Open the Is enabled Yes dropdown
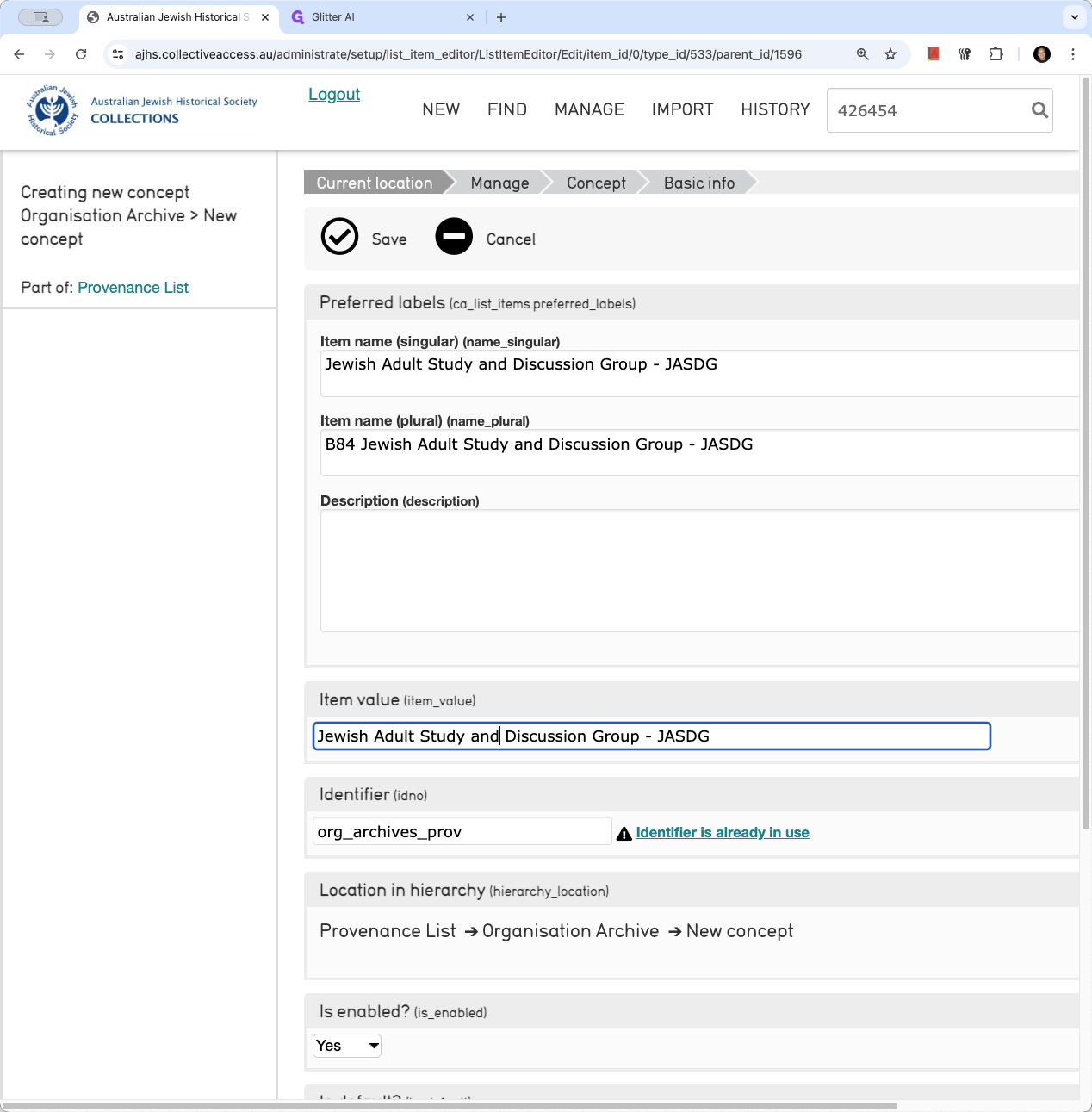Screen dimensions: 1092x1112 click(347, 1046)
